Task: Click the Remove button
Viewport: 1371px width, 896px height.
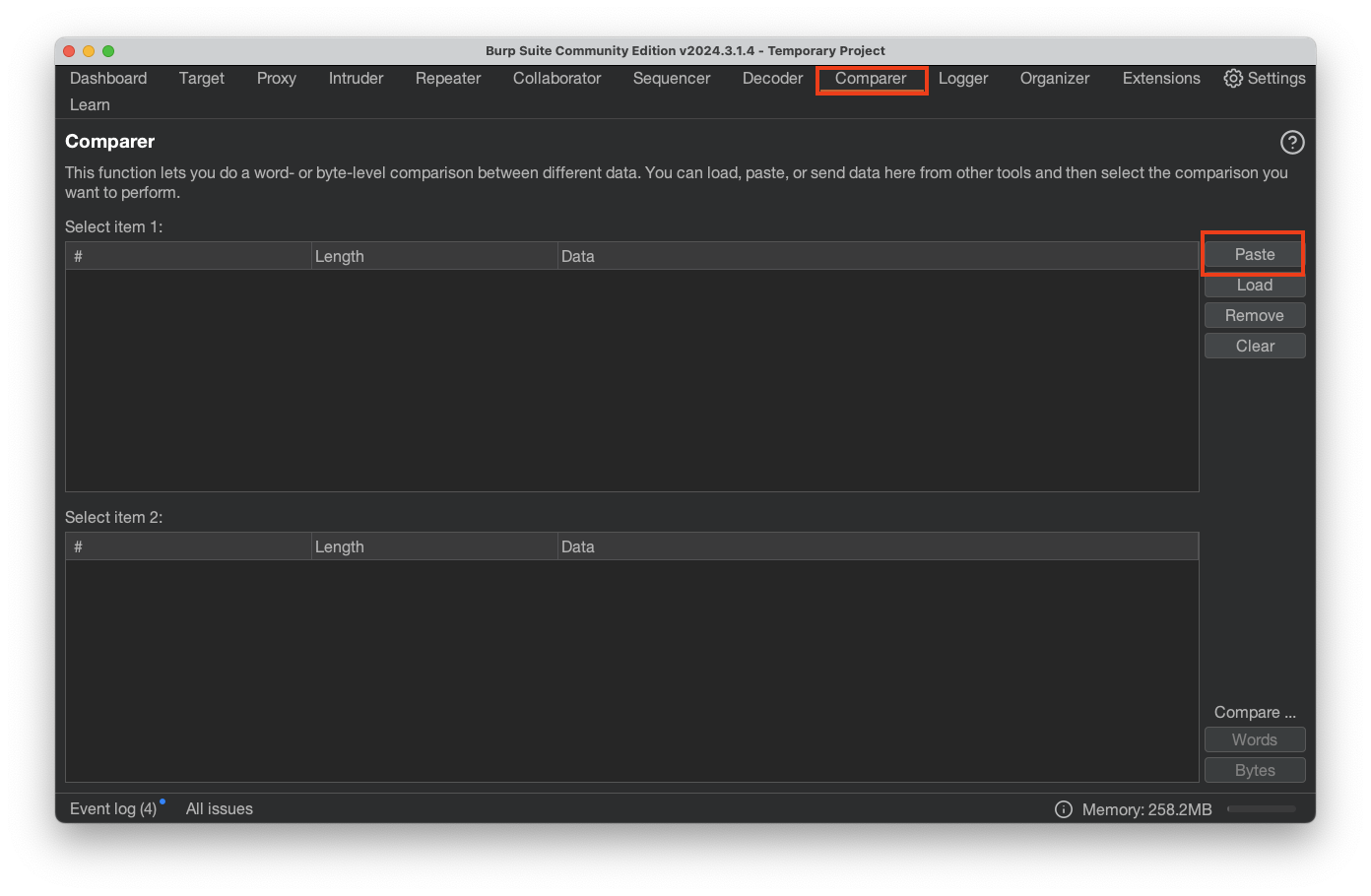Action: tap(1255, 315)
